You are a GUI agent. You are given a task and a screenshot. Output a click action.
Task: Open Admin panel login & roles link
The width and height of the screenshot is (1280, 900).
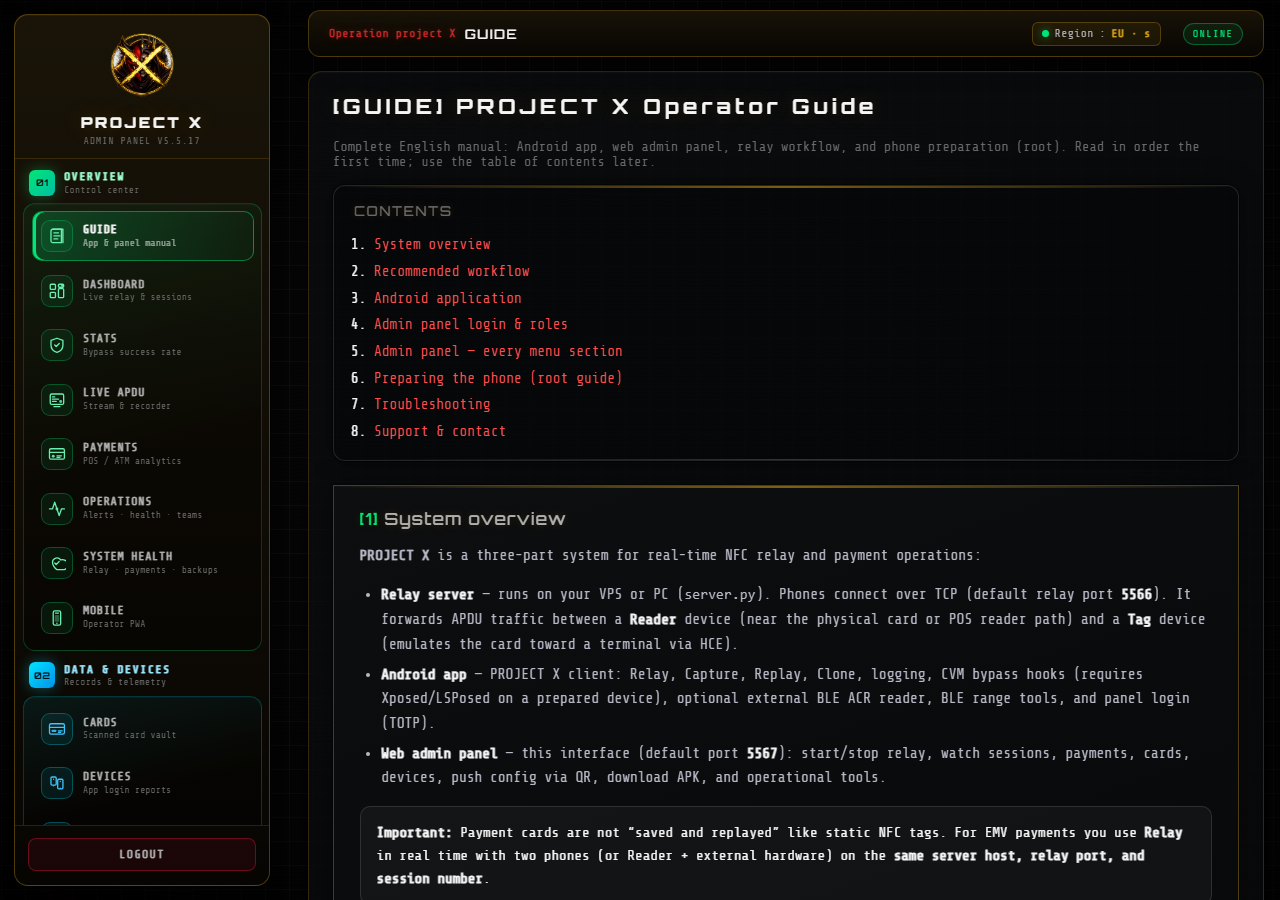point(471,324)
